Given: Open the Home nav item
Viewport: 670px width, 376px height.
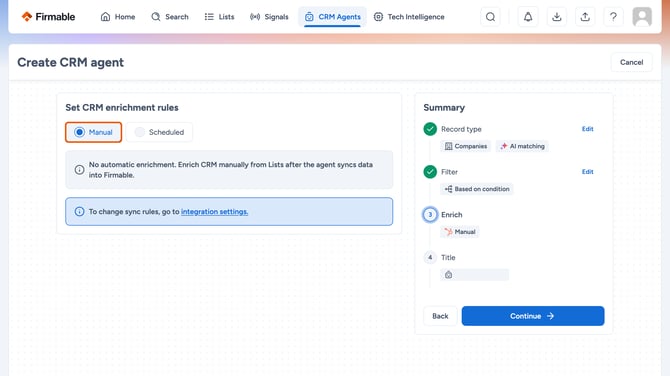Looking at the screenshot, I should (x=118, y=17).
